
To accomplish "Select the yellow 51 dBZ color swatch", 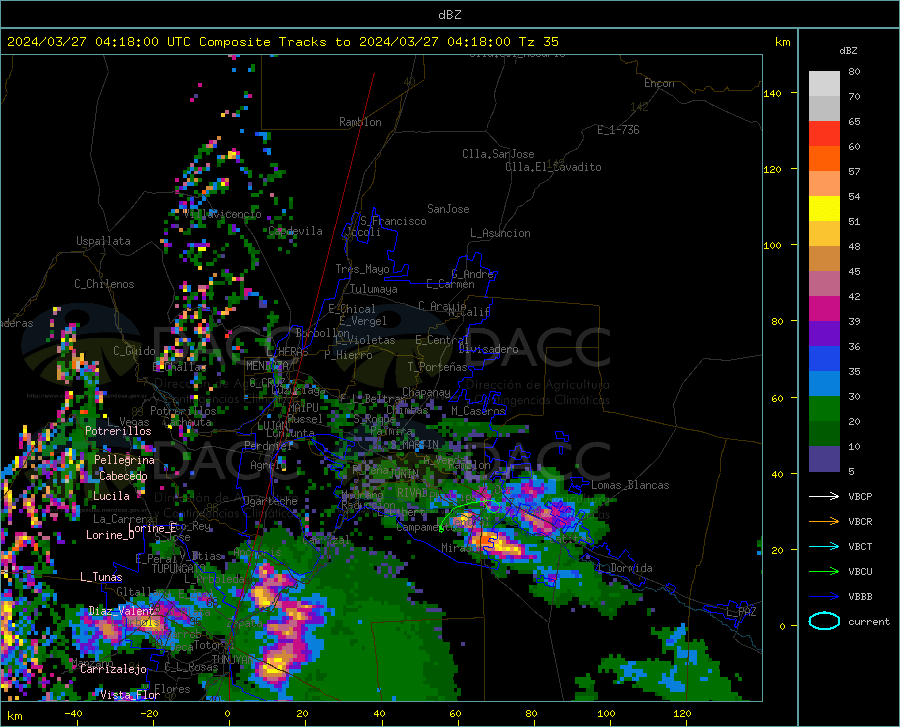I will [x=824, y=209].
